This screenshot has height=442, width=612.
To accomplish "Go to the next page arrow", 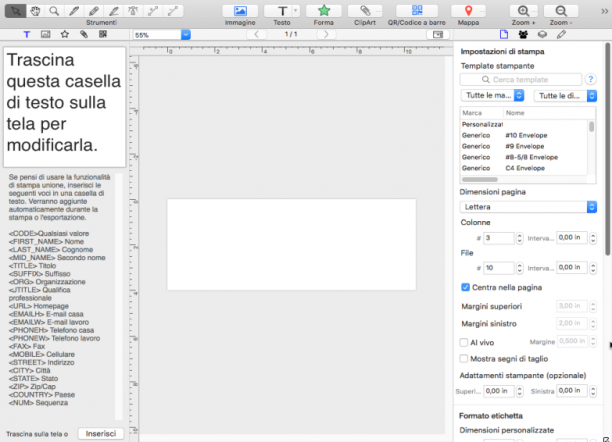I will pyautogui.click(x=326, y=34).
